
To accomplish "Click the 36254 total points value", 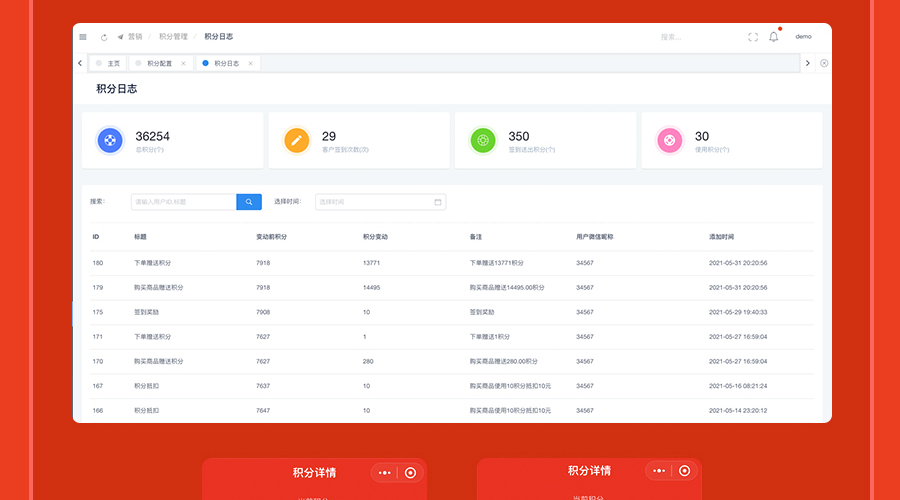I will pyautogui.click(x=153, y=137).
